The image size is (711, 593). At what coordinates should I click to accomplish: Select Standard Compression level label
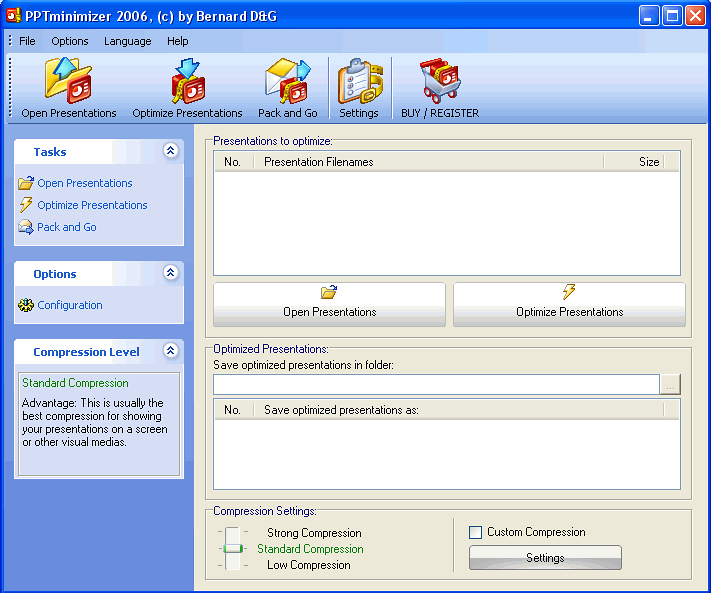click(310, 549)
